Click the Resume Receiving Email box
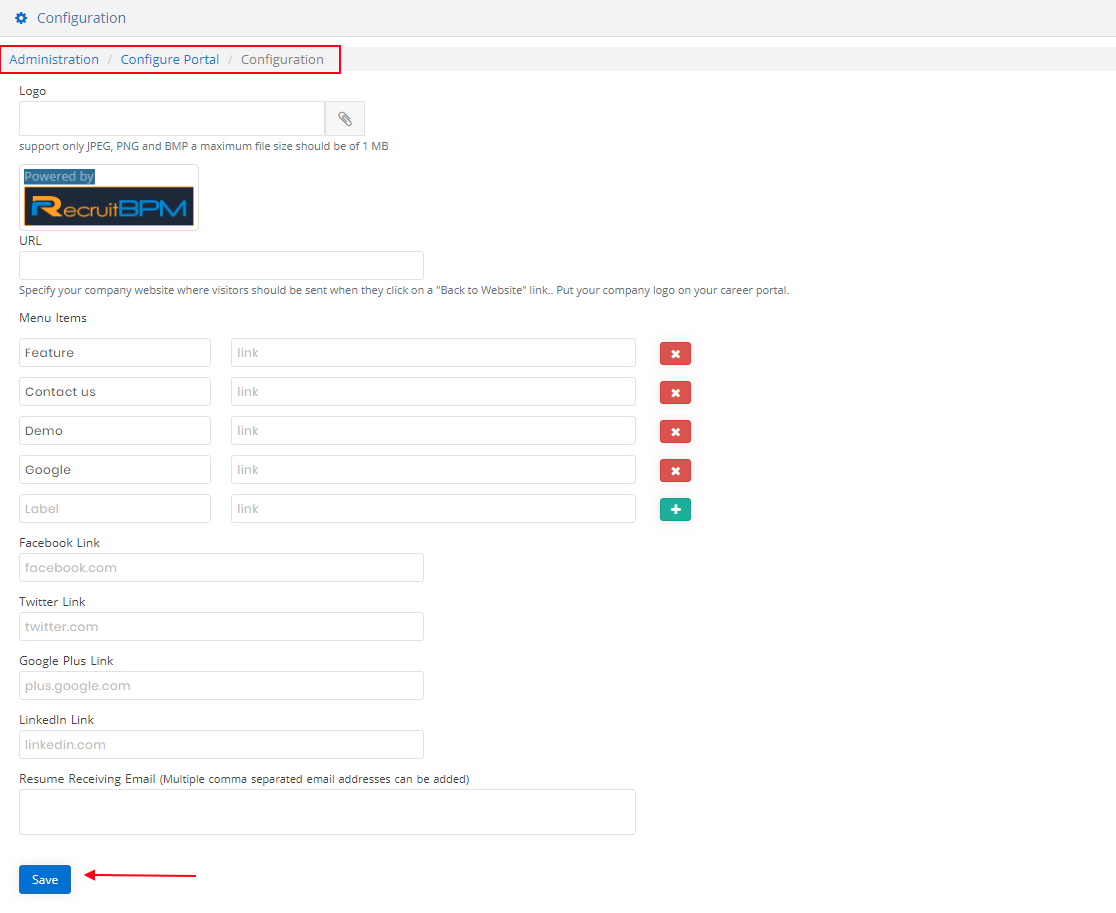Viewport: 1116px width, 913px height. (x=327, y=811)
